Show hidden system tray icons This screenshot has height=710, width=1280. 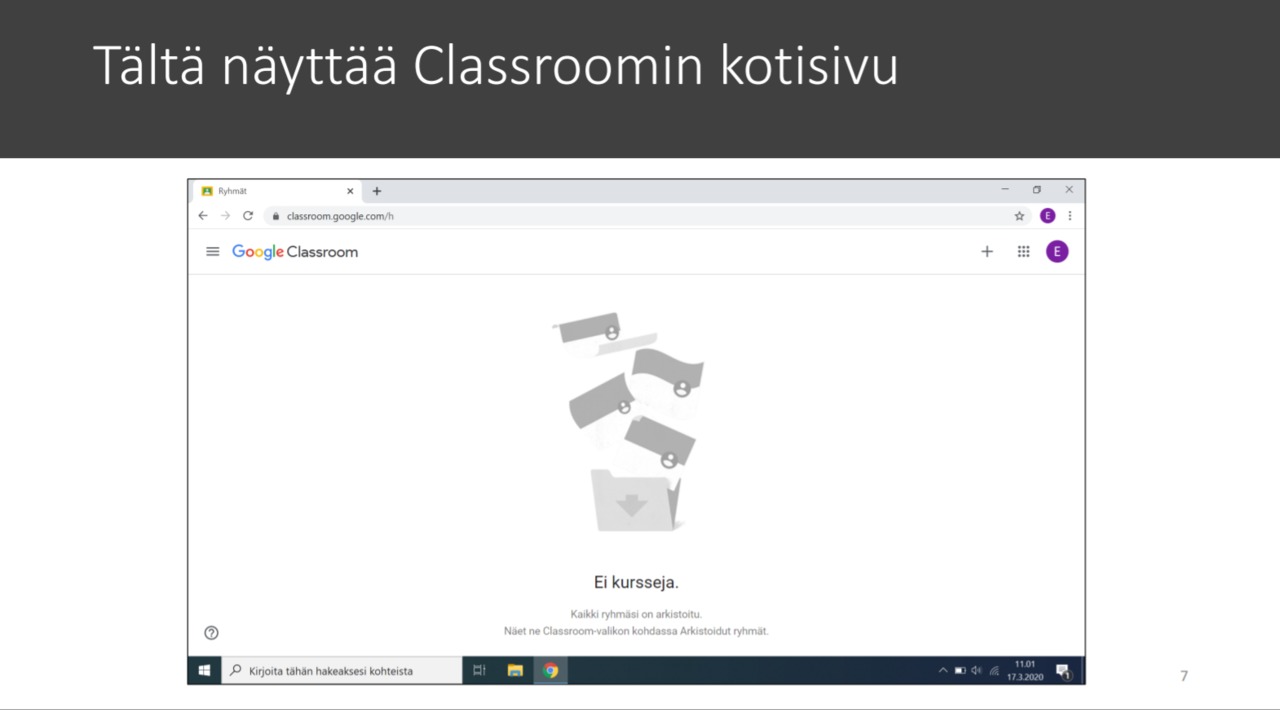coord(942,670)
